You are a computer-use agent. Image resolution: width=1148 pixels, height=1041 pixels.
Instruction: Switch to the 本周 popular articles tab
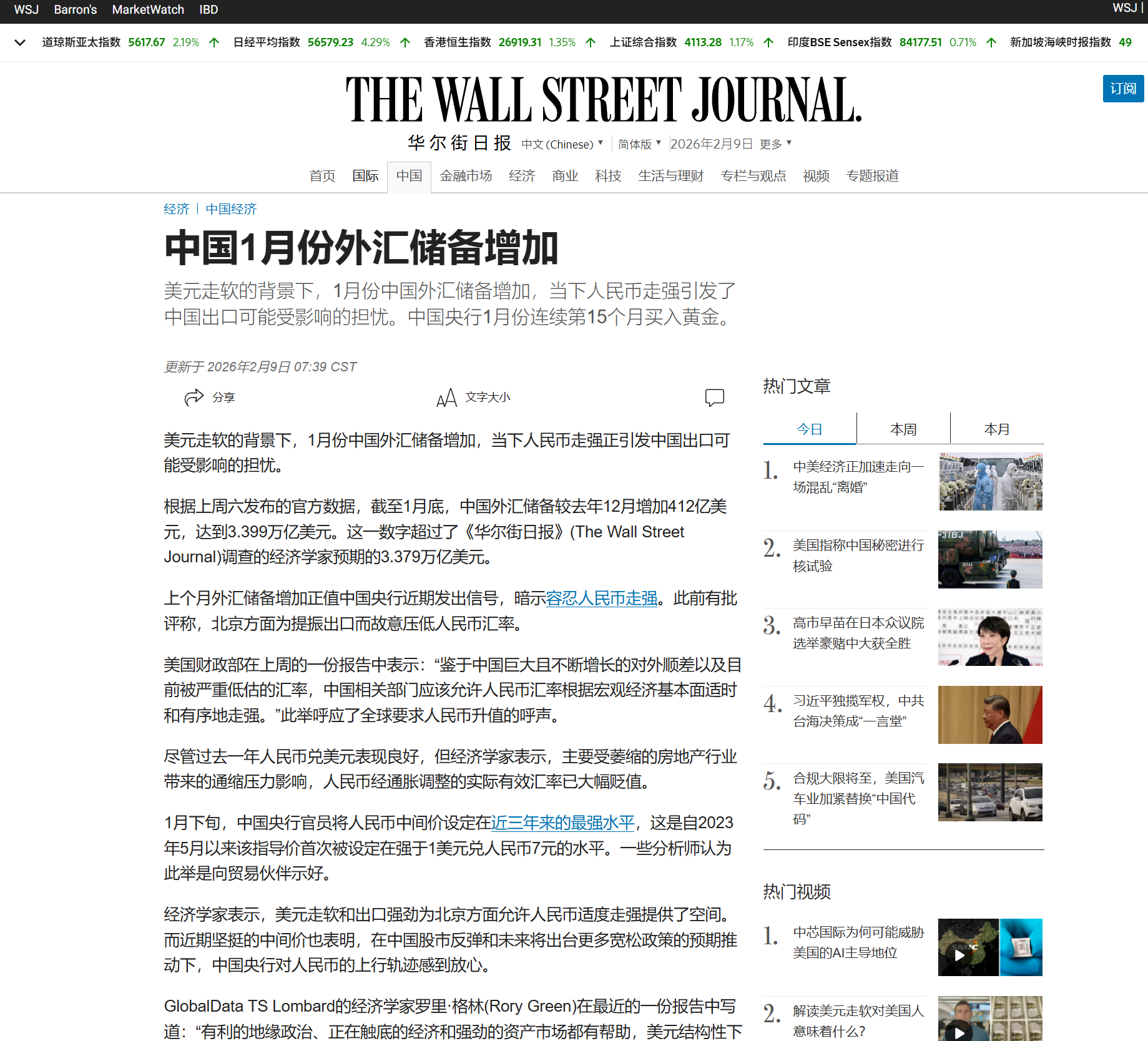pyautogui.click(x=903, y=429)
